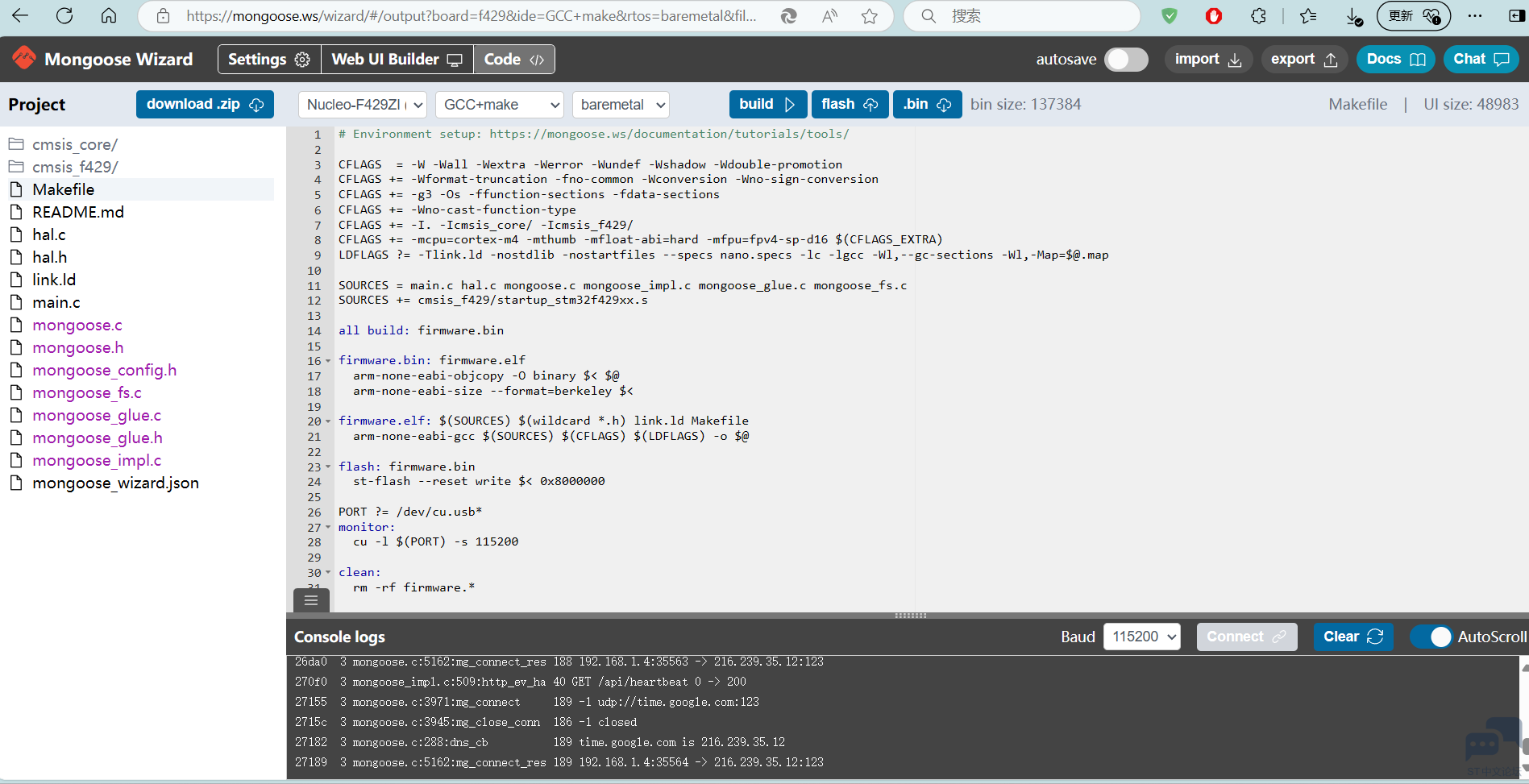Open the Docs button
This screenshot has height=784, width=1529.
coord(1396,59)
